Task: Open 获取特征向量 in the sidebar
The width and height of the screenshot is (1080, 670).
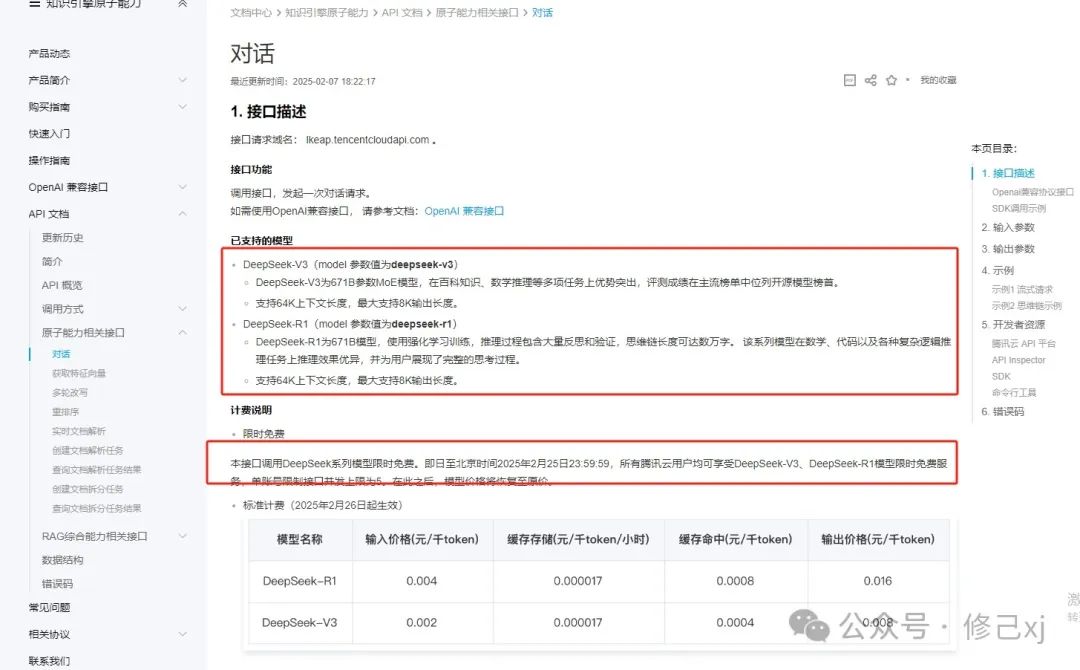Action: (x=79, y=373)
